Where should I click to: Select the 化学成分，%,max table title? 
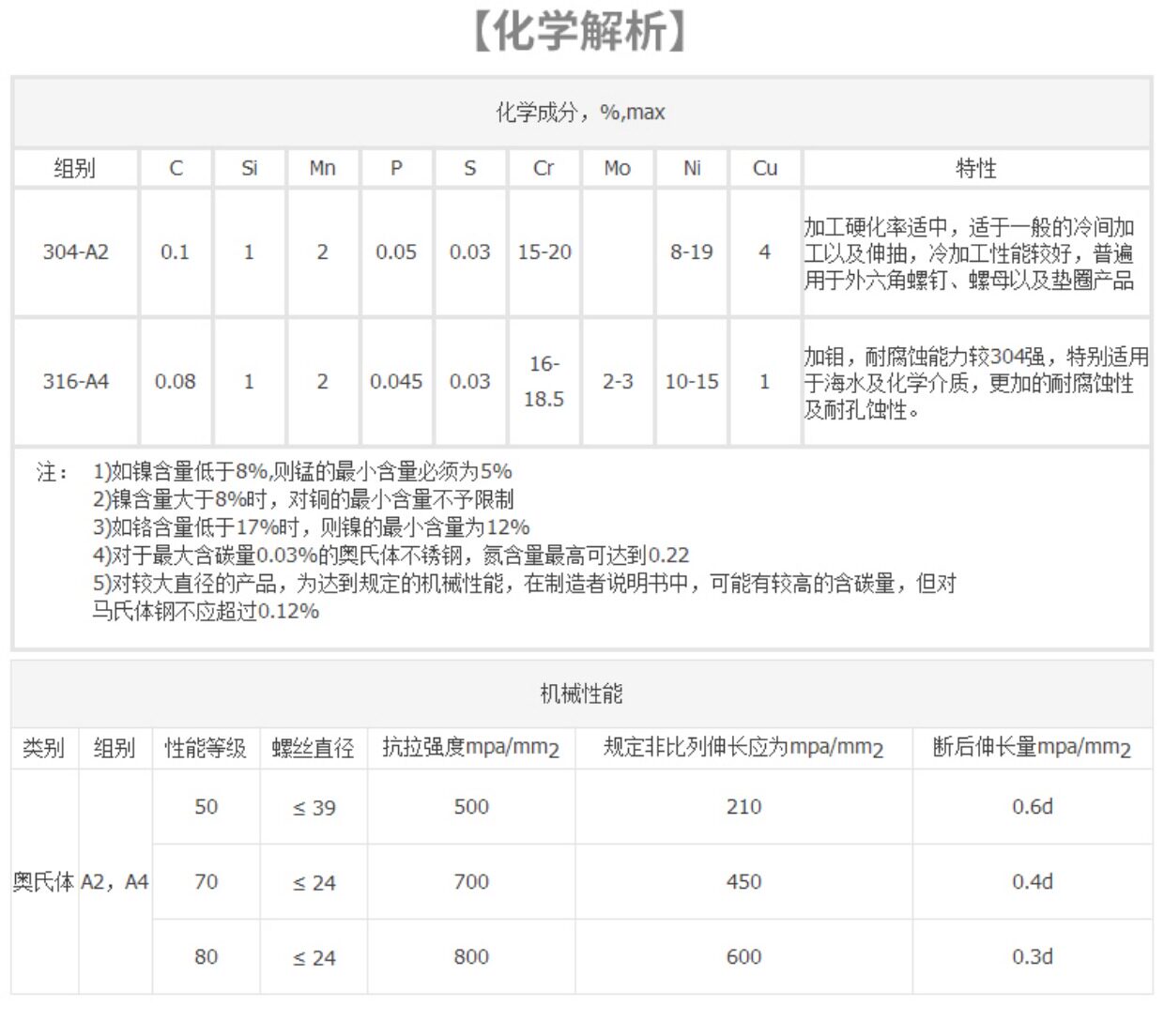(580, 113)
